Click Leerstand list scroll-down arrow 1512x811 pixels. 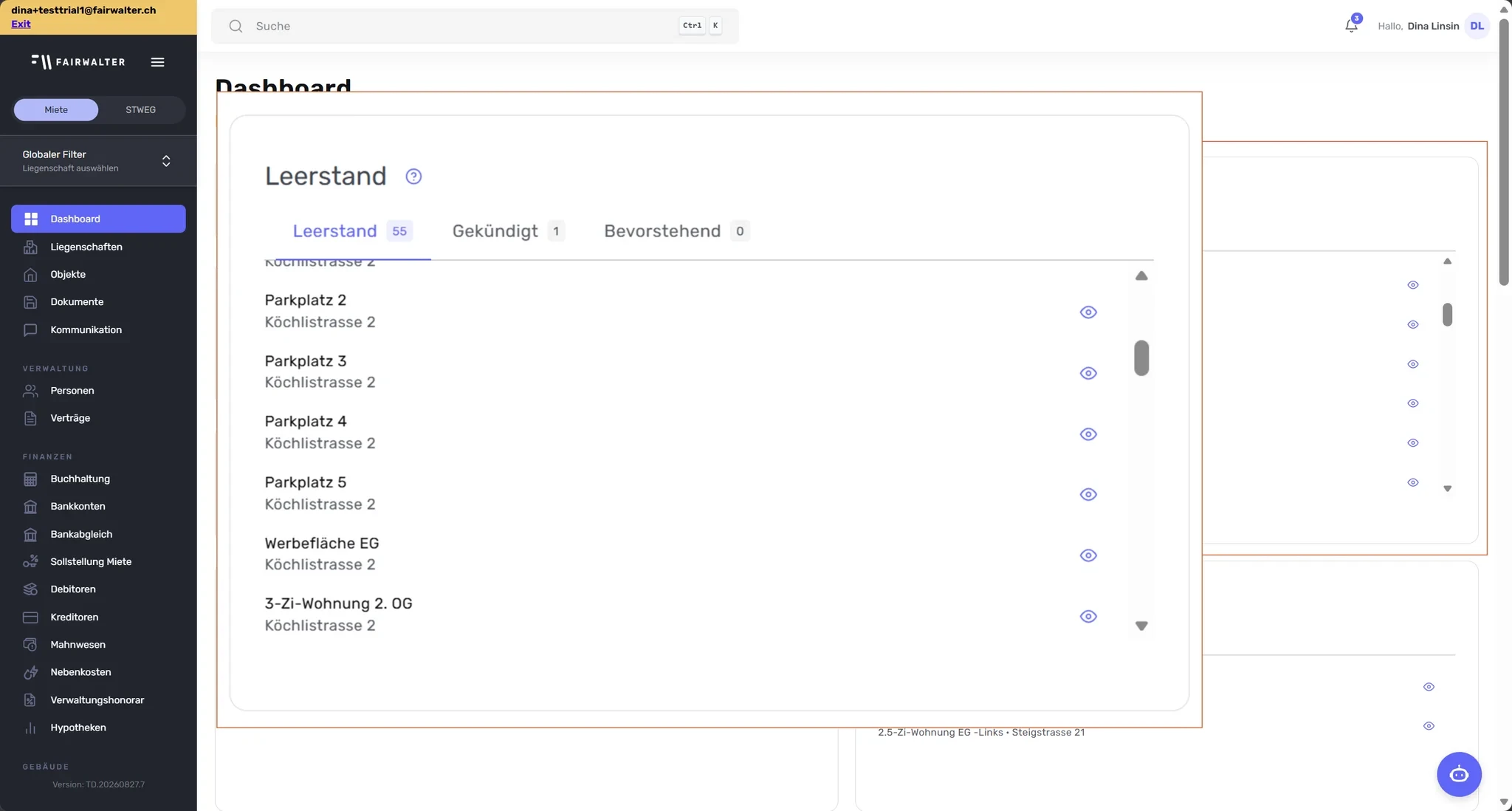coord(1141,626)
